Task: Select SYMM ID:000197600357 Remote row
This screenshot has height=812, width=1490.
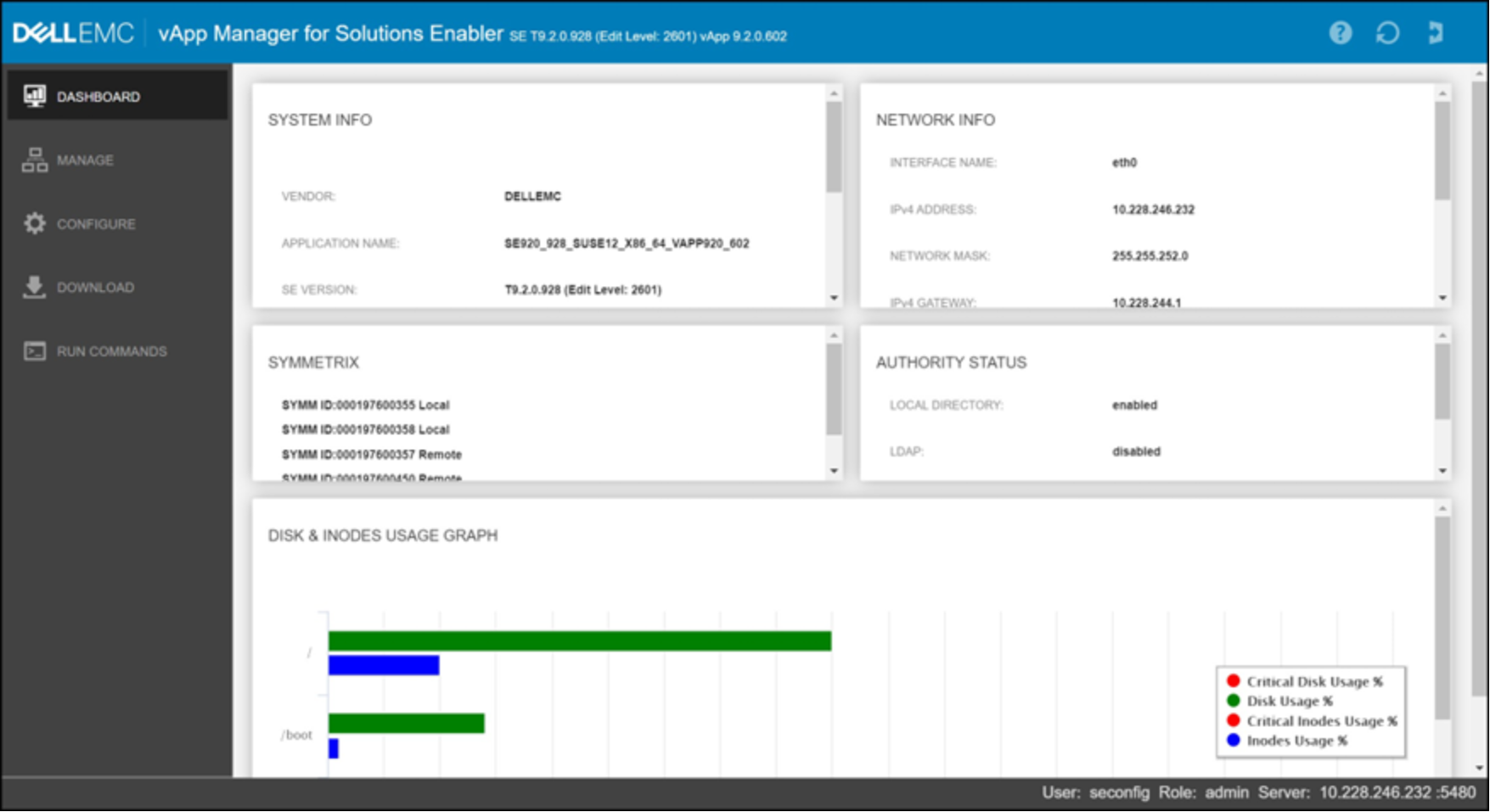Action: [x=372, y=454]
